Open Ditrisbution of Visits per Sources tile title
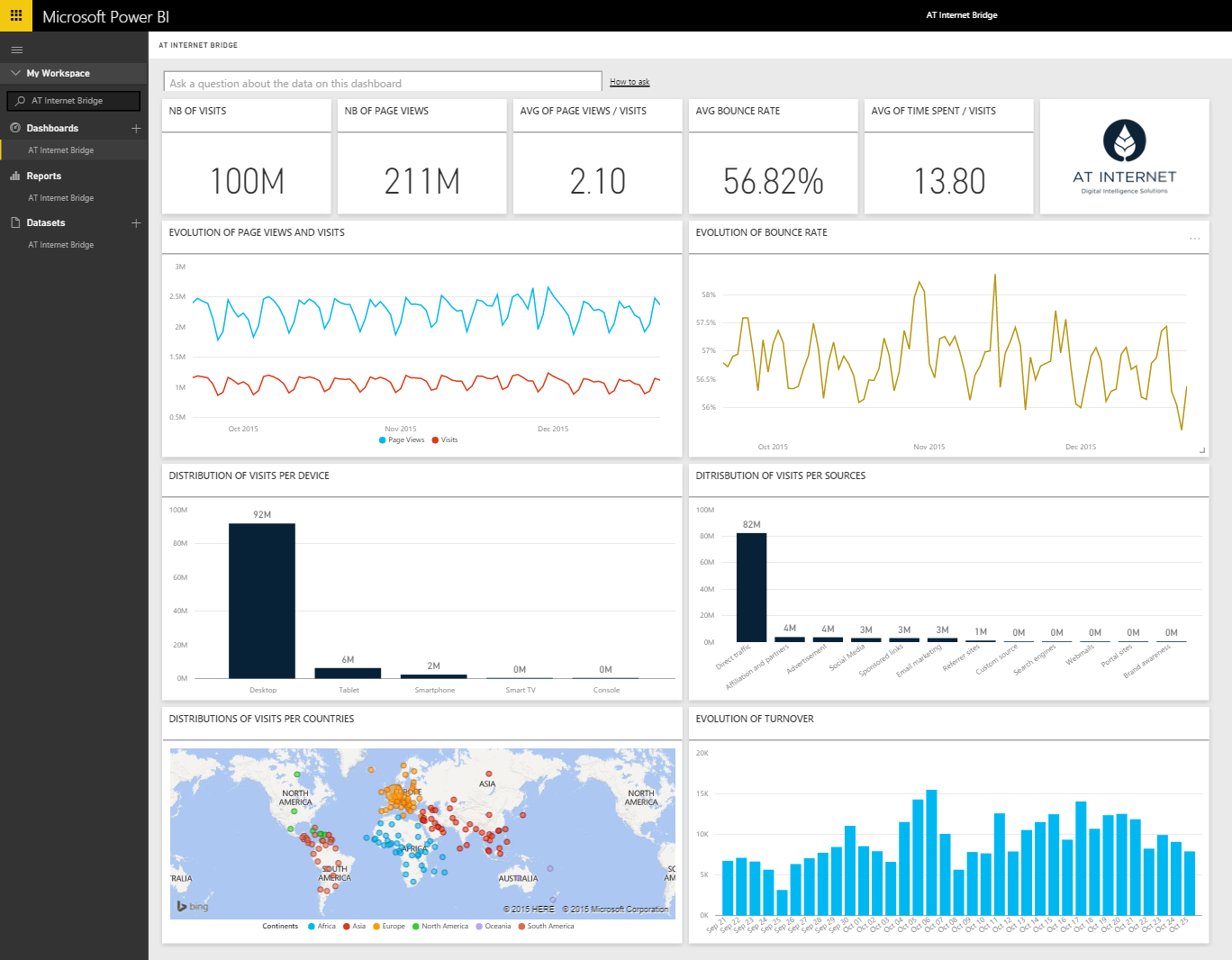1232x960 pixels. coord(781,475)
